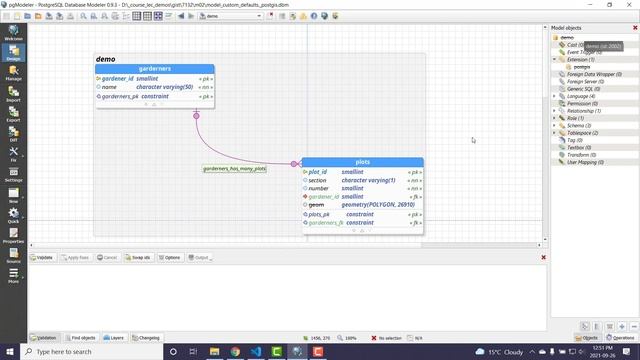Click the Export sidebar icon
Image resolution: width=640 pixels, height=360 pixels.
click(13, 114)
